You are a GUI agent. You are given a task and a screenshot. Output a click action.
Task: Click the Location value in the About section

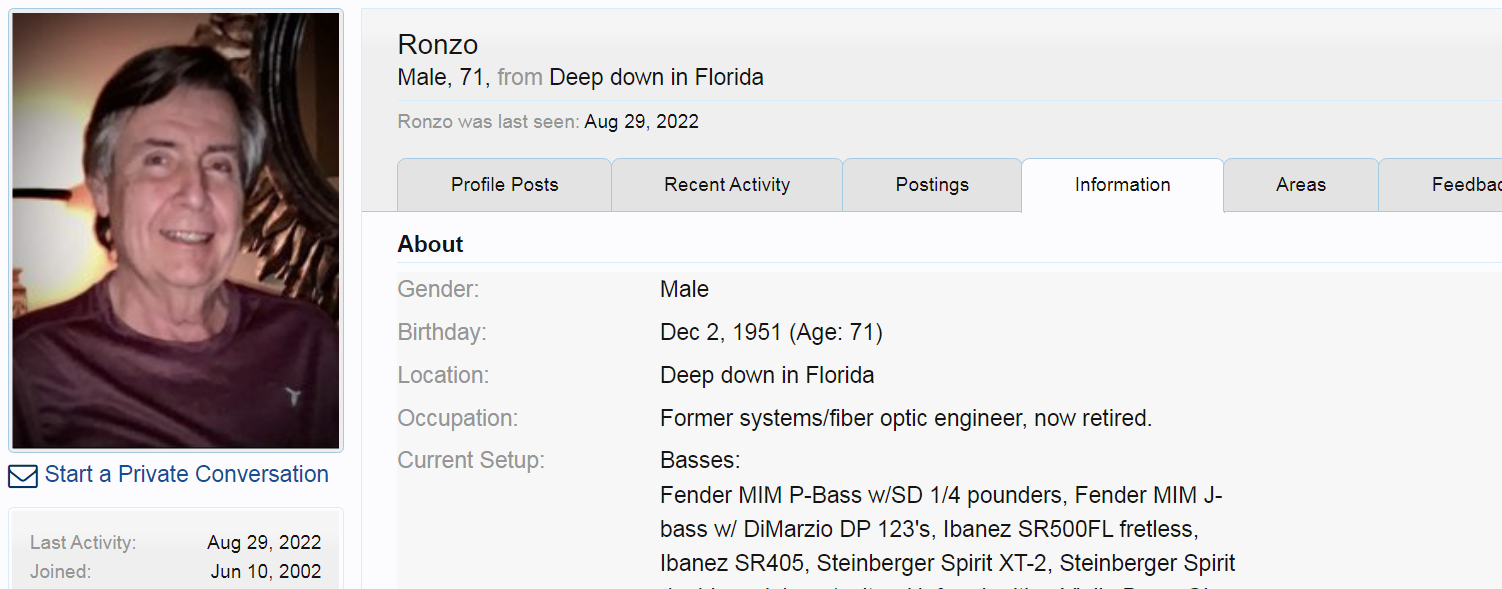(x=767, y=375)
